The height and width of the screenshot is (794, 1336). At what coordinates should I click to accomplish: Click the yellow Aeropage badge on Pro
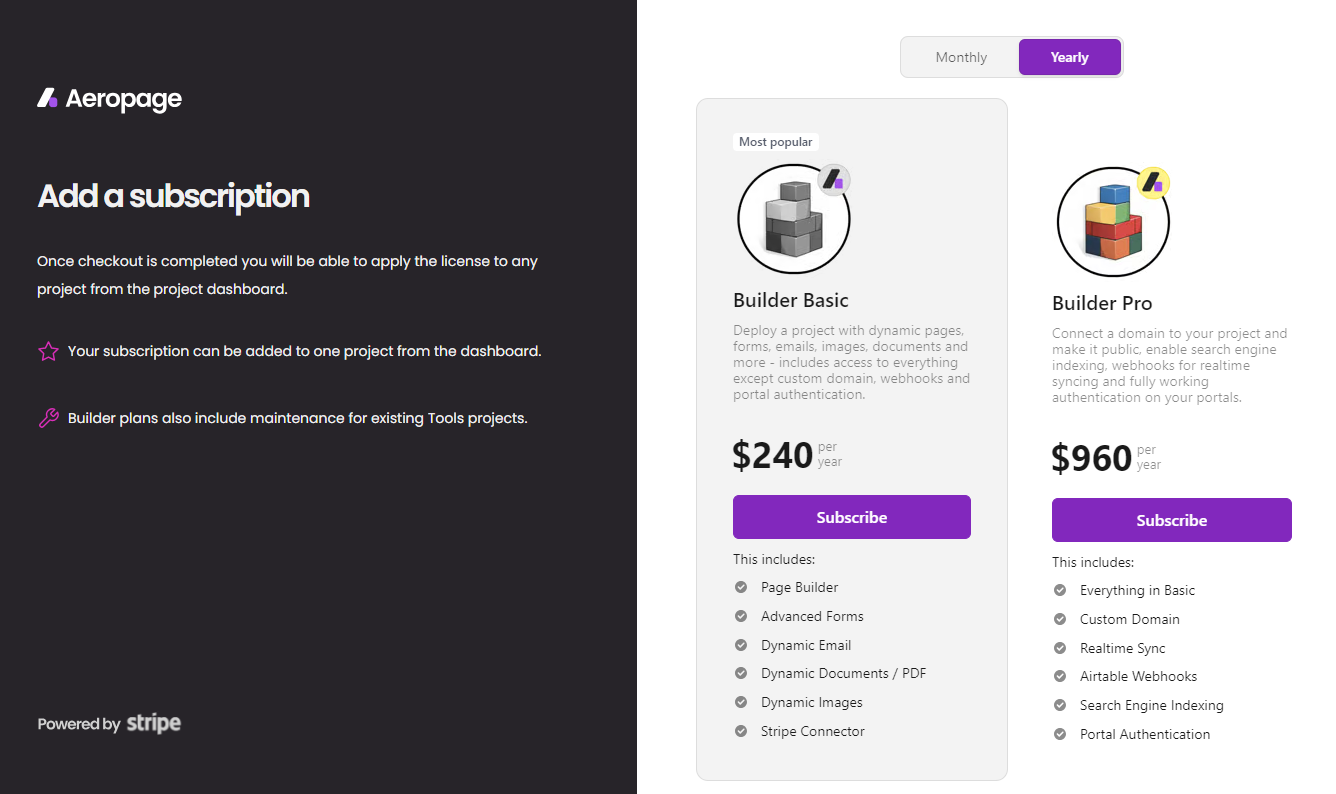(x=1154, y=183)
